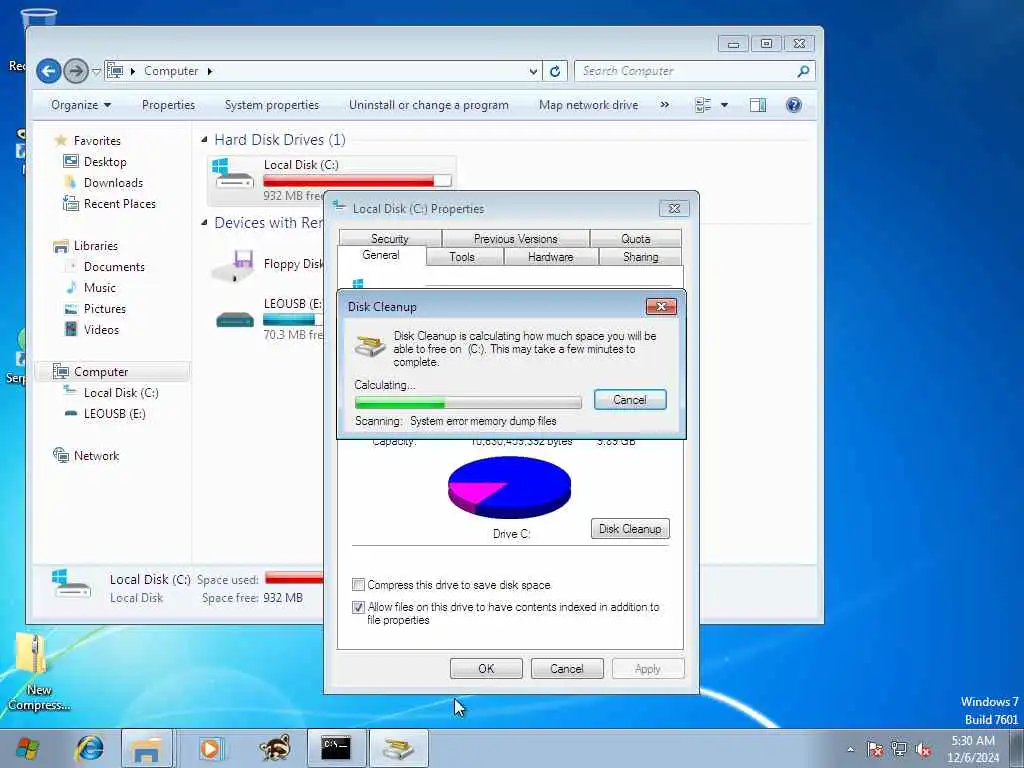Image resolution: width=1024 pixels, height=768 pixels.
Task: Open view options dropdown arrow
Action: [x=724, y=105]
